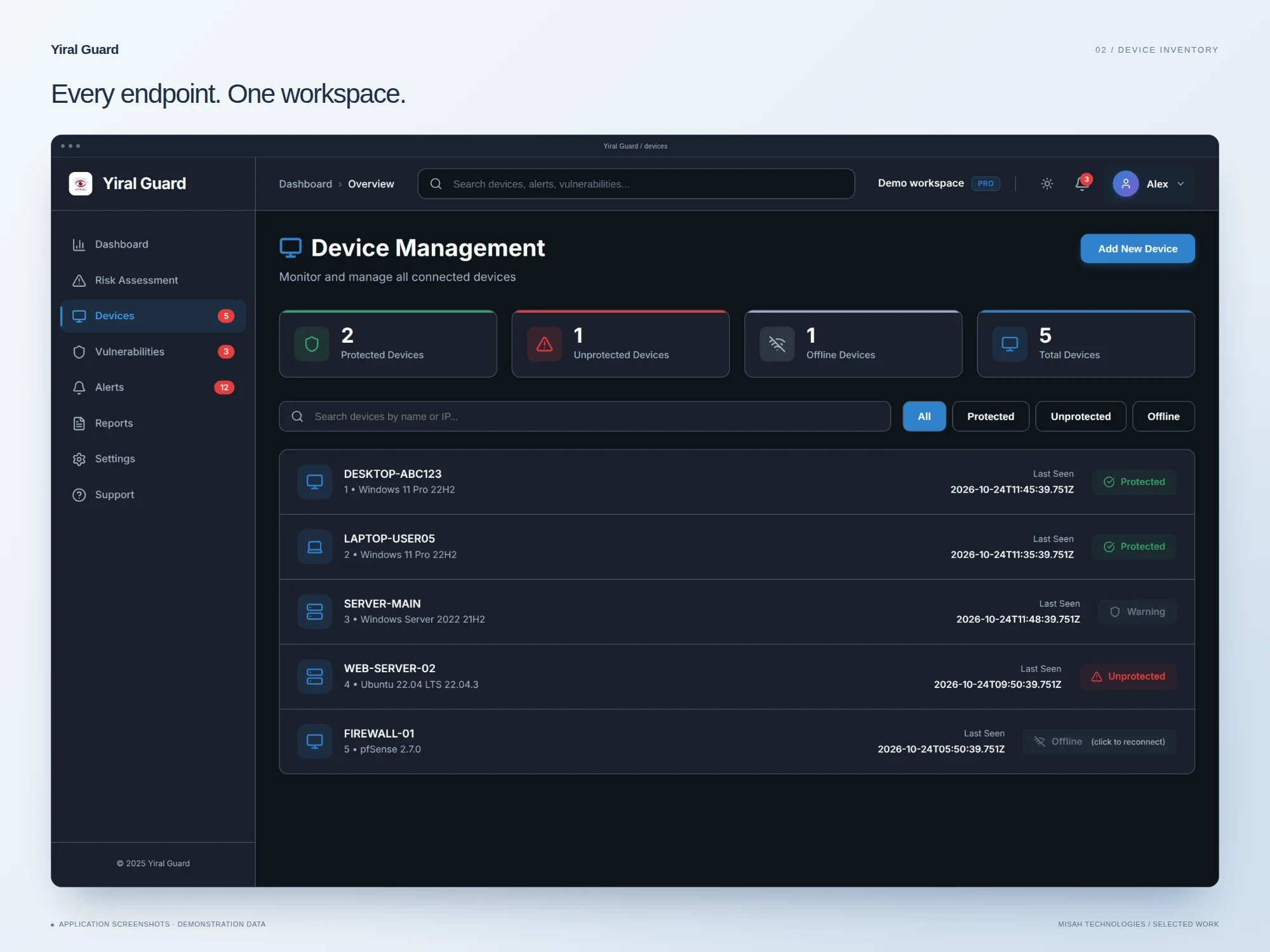Filter by the Protected tab

[x=991, y=416]
